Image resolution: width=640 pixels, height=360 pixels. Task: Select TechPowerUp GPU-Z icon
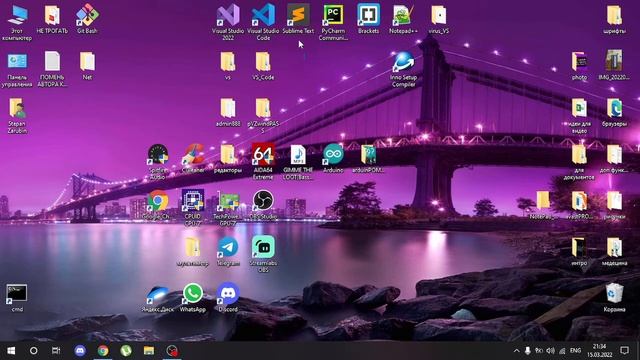(x=228, y=201)
